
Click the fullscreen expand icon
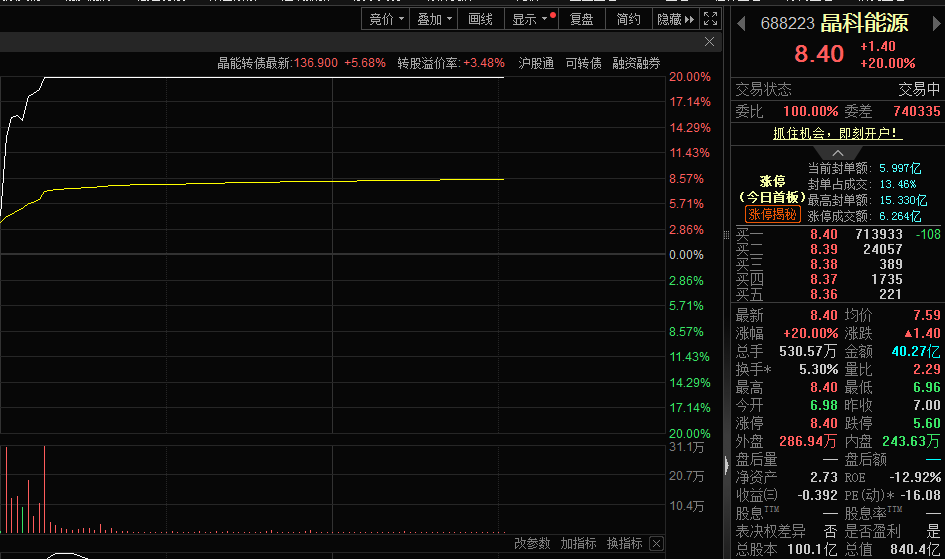[x=710, y=19]
